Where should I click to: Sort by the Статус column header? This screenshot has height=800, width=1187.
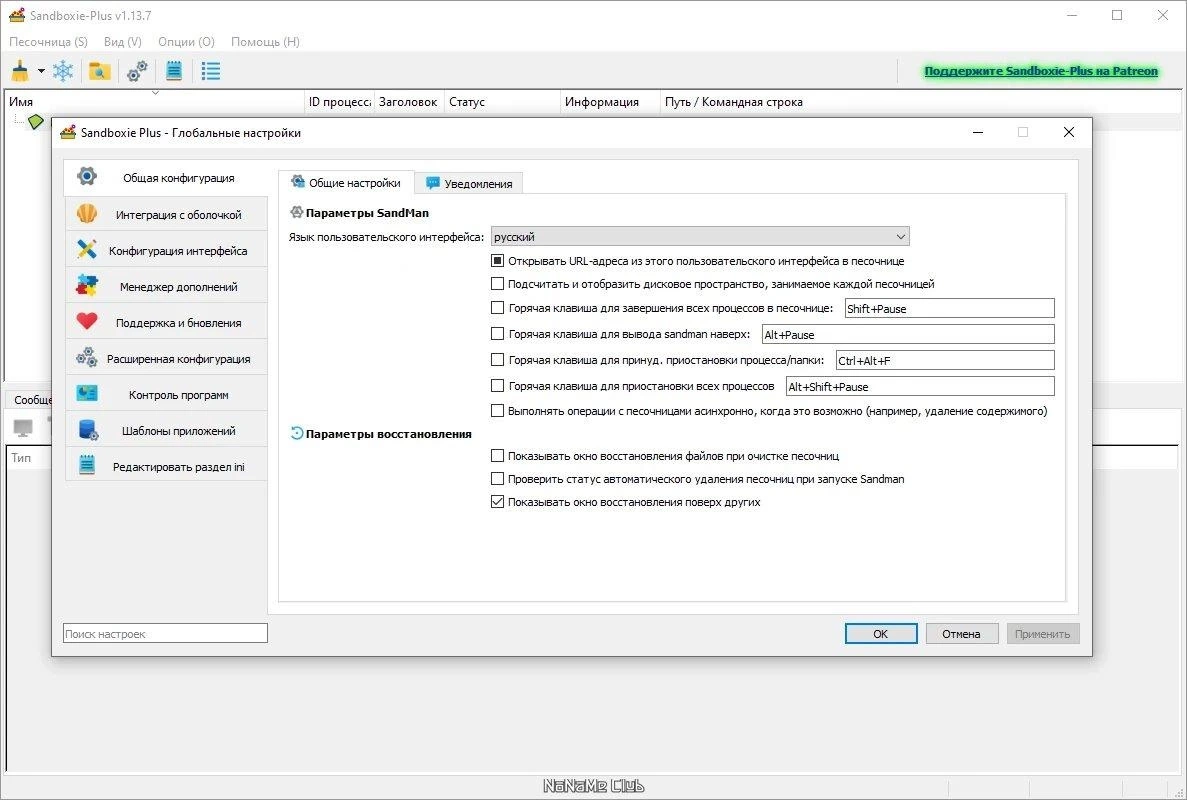(503, 101)
